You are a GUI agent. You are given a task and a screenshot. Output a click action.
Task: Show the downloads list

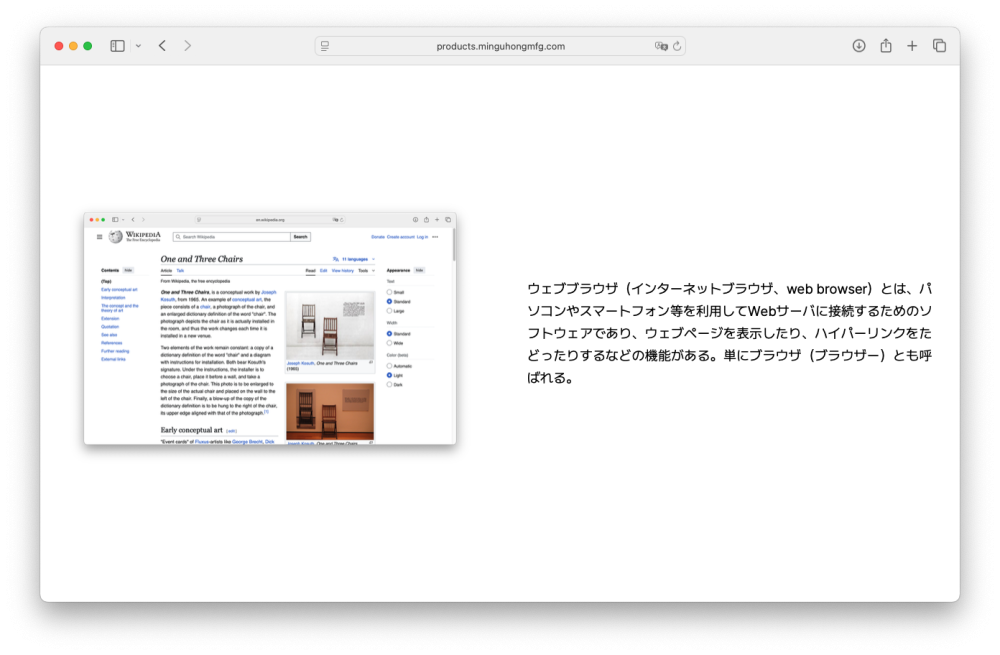click(x=859, y=46)
